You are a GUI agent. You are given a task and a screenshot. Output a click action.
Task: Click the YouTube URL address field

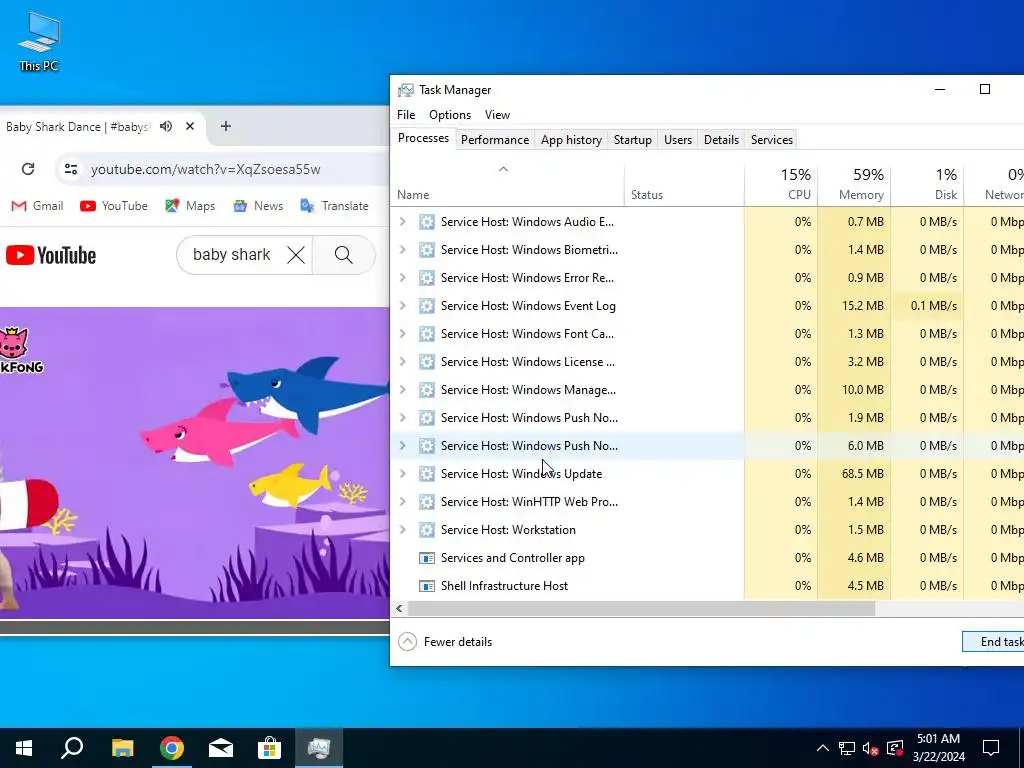[206, 169]
